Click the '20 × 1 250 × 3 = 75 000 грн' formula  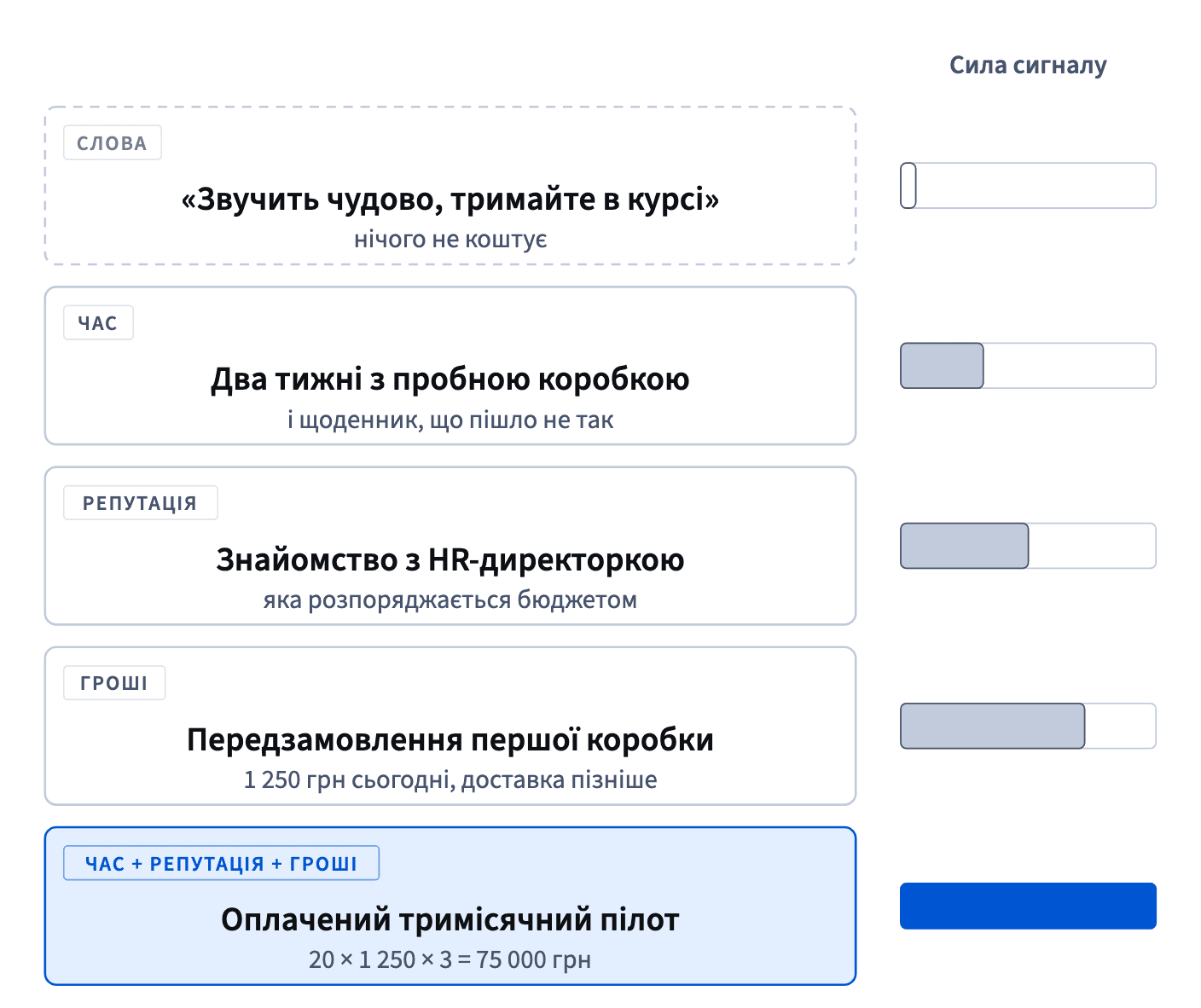[x=450, y=959]
